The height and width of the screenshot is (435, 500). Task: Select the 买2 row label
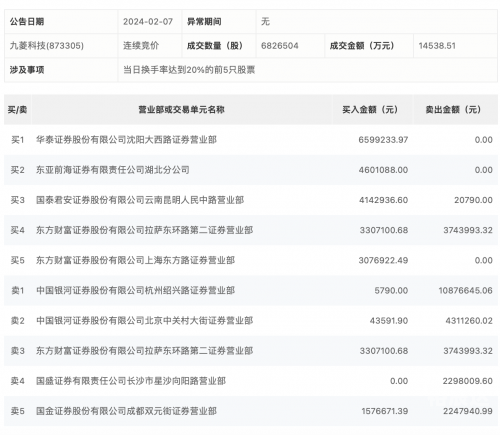coord(18,170)
